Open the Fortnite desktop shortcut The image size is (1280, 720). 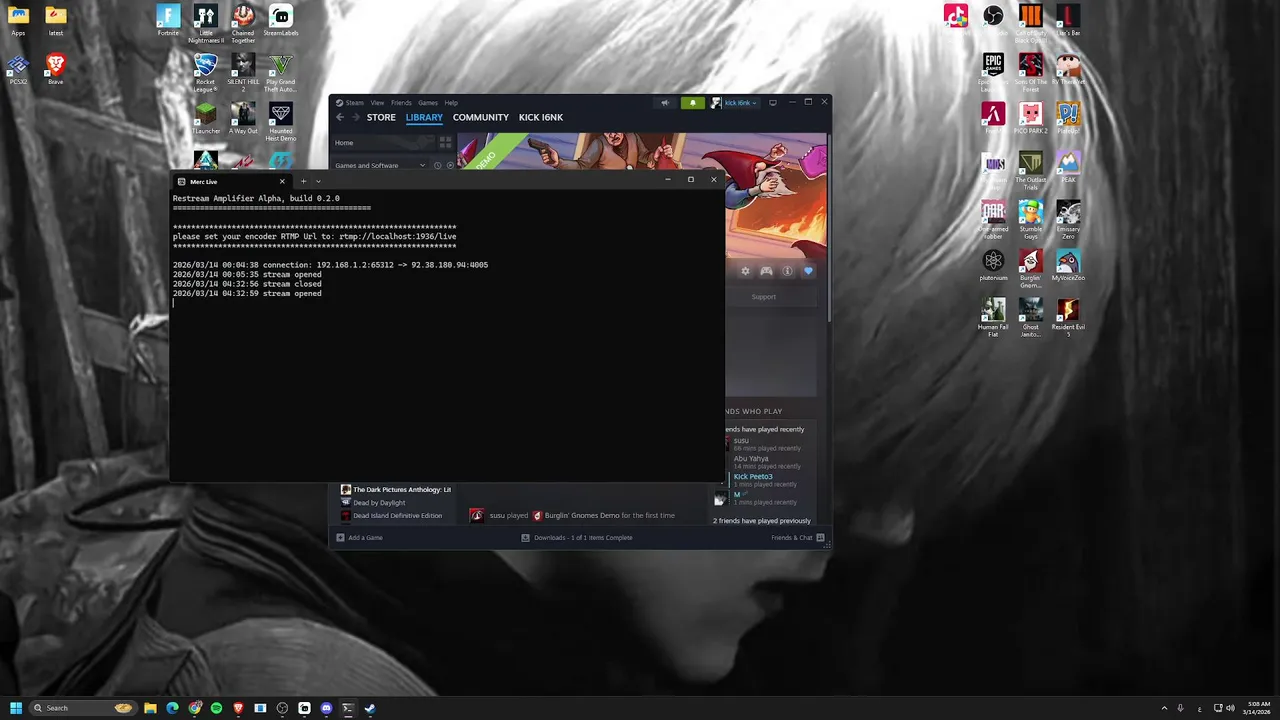168,20
